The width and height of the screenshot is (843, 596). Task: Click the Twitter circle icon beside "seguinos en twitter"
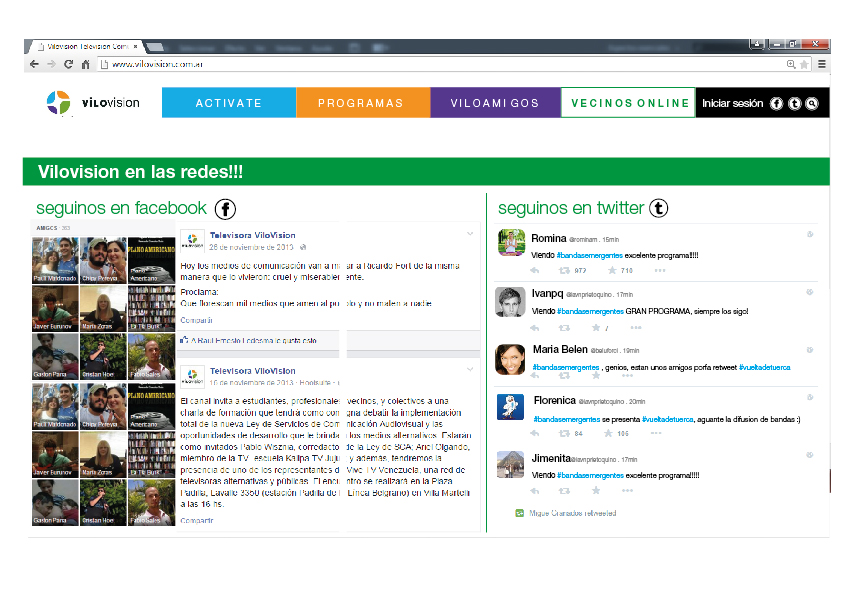pos(656,208)
